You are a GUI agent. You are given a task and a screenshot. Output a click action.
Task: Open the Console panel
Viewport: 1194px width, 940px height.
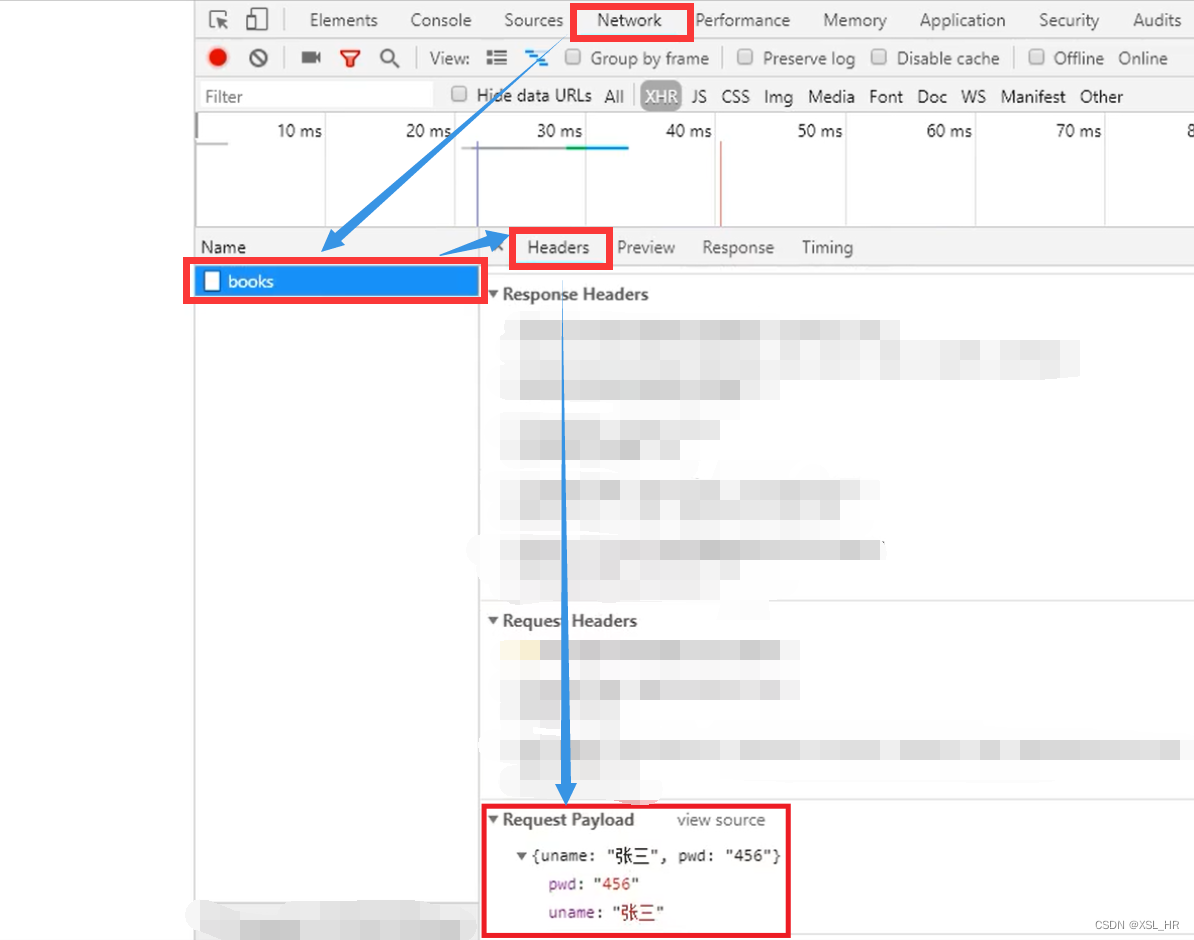click(x=440, y=19)
